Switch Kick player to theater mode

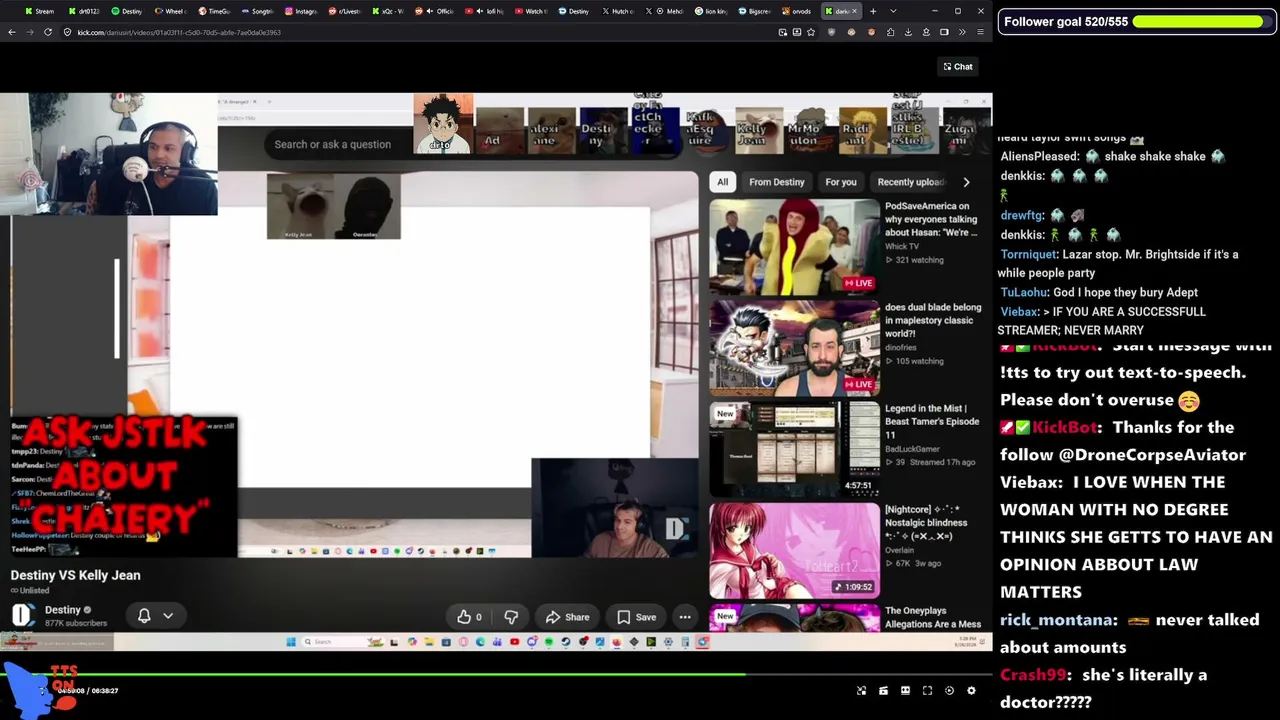[905, 691]
